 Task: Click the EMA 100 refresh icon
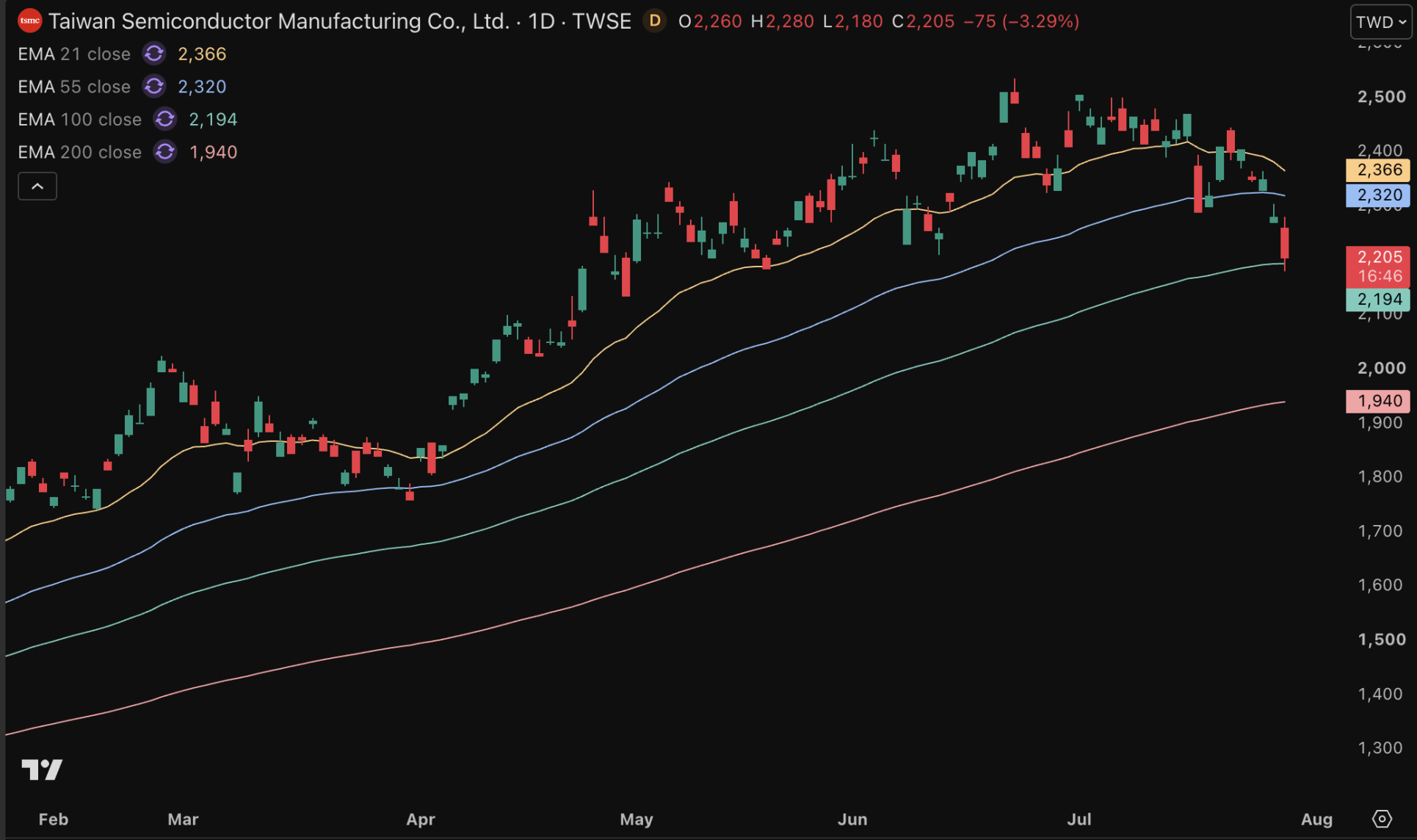click(165, 119)
